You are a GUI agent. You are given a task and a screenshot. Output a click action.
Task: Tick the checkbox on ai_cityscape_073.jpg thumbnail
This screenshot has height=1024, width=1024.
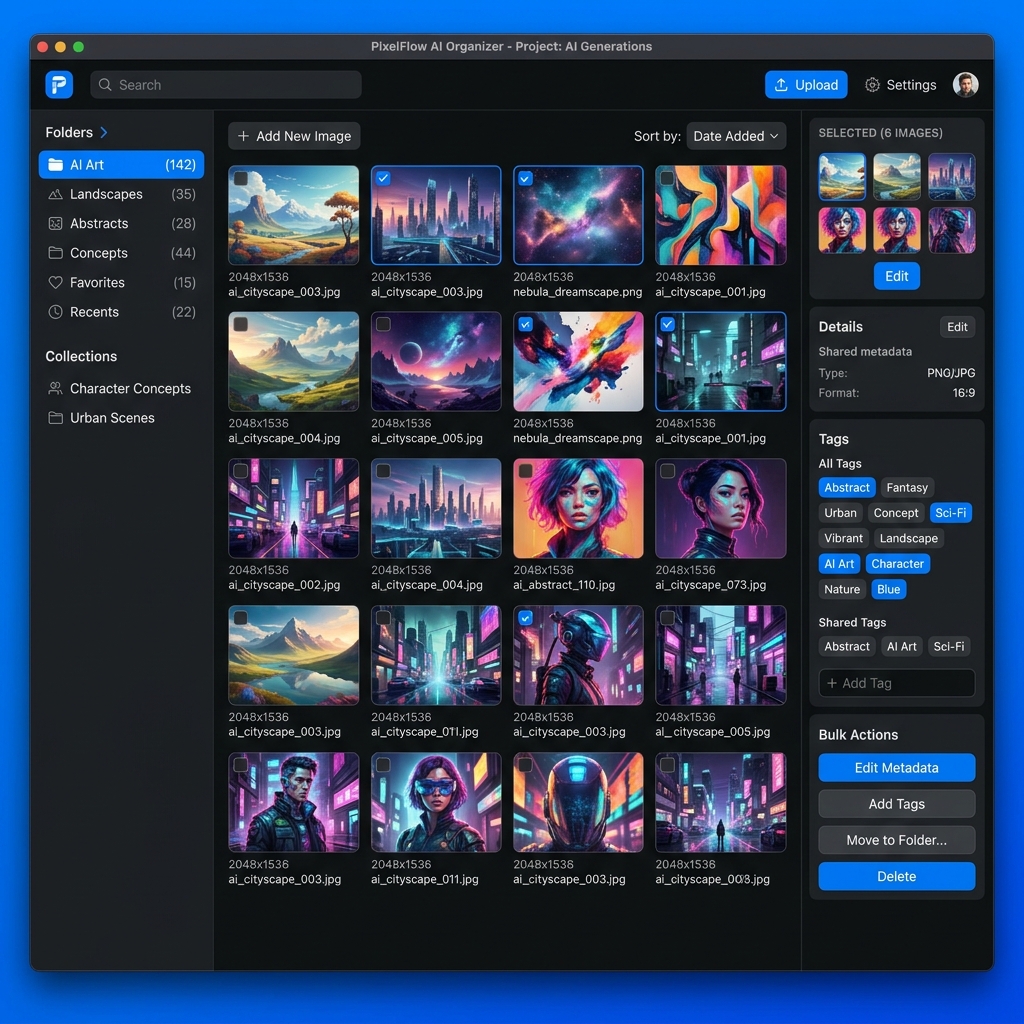667,470
